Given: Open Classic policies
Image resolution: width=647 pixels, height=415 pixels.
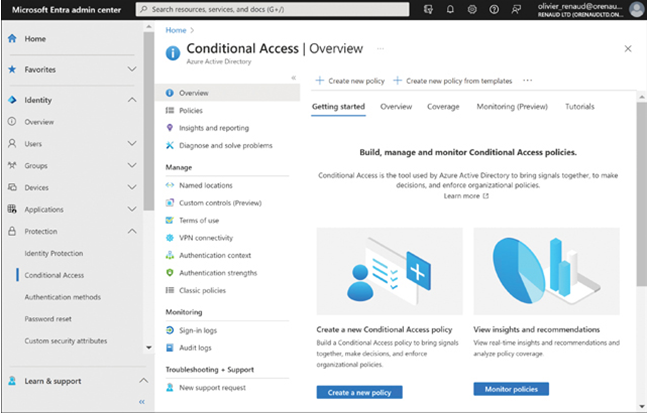Looking at the screenshot, I should 202,290.
